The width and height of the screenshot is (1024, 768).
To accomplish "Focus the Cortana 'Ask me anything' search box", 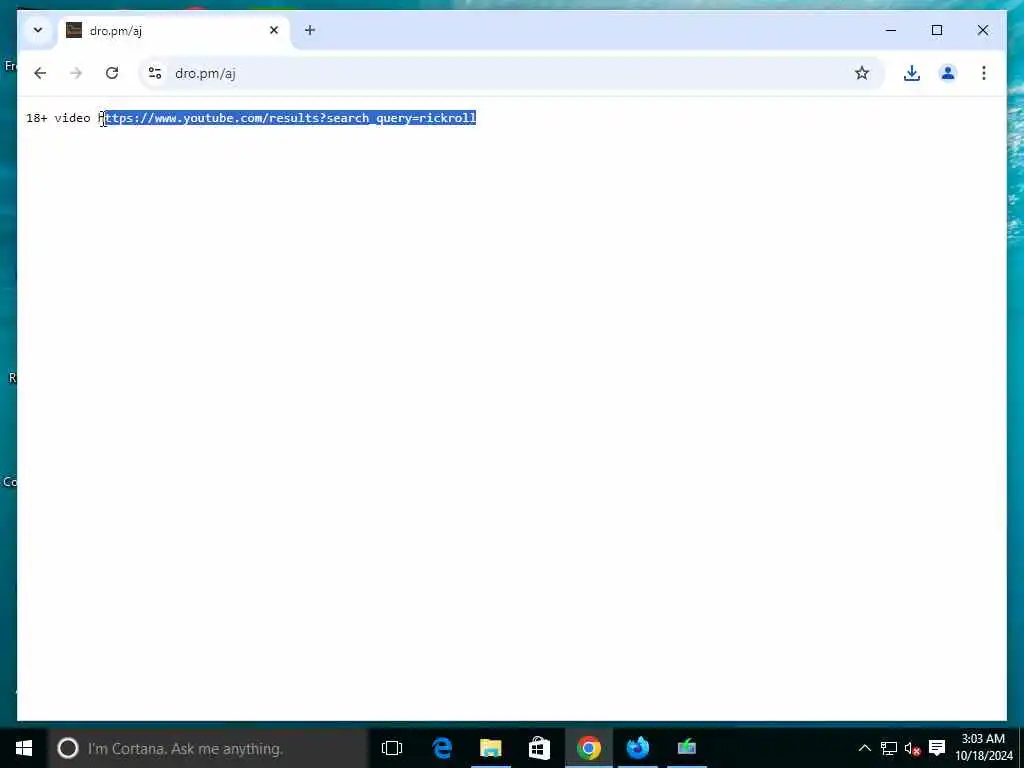I will tap(208, 748).
